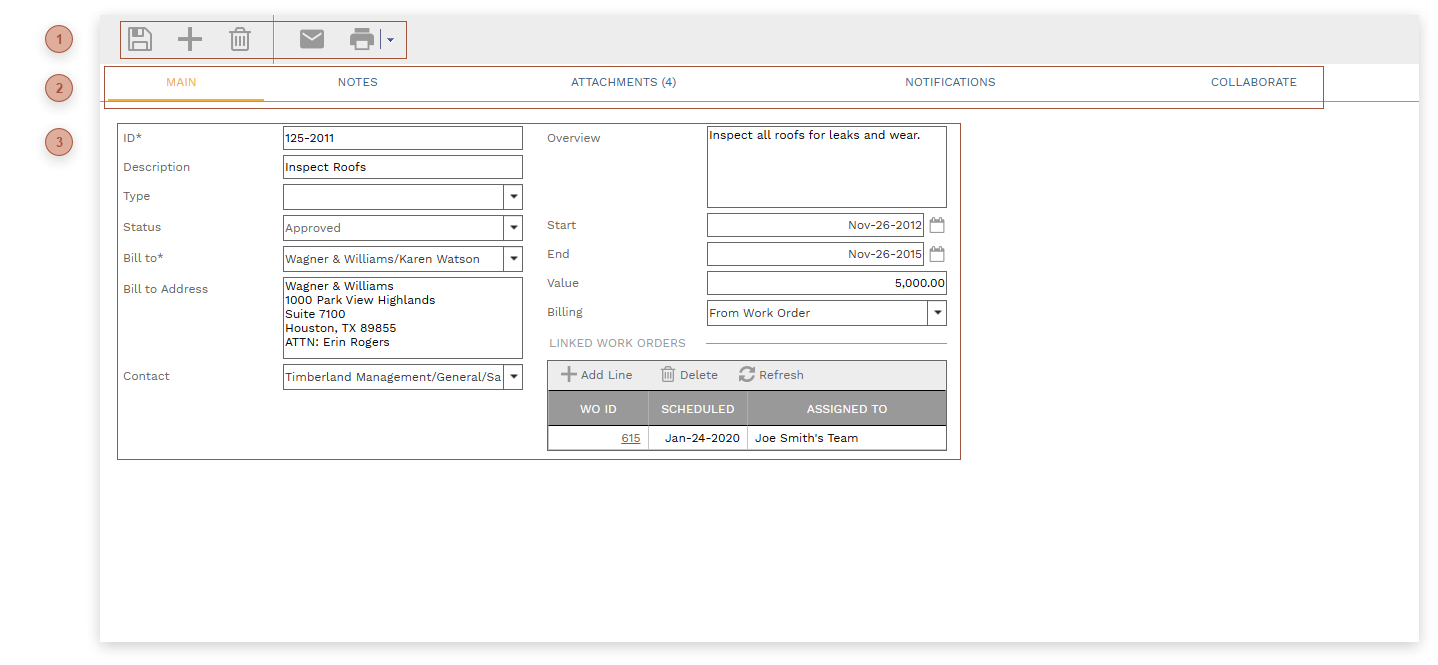Save the contract record
Screen dimensions: 1438x665
[140, 39]
